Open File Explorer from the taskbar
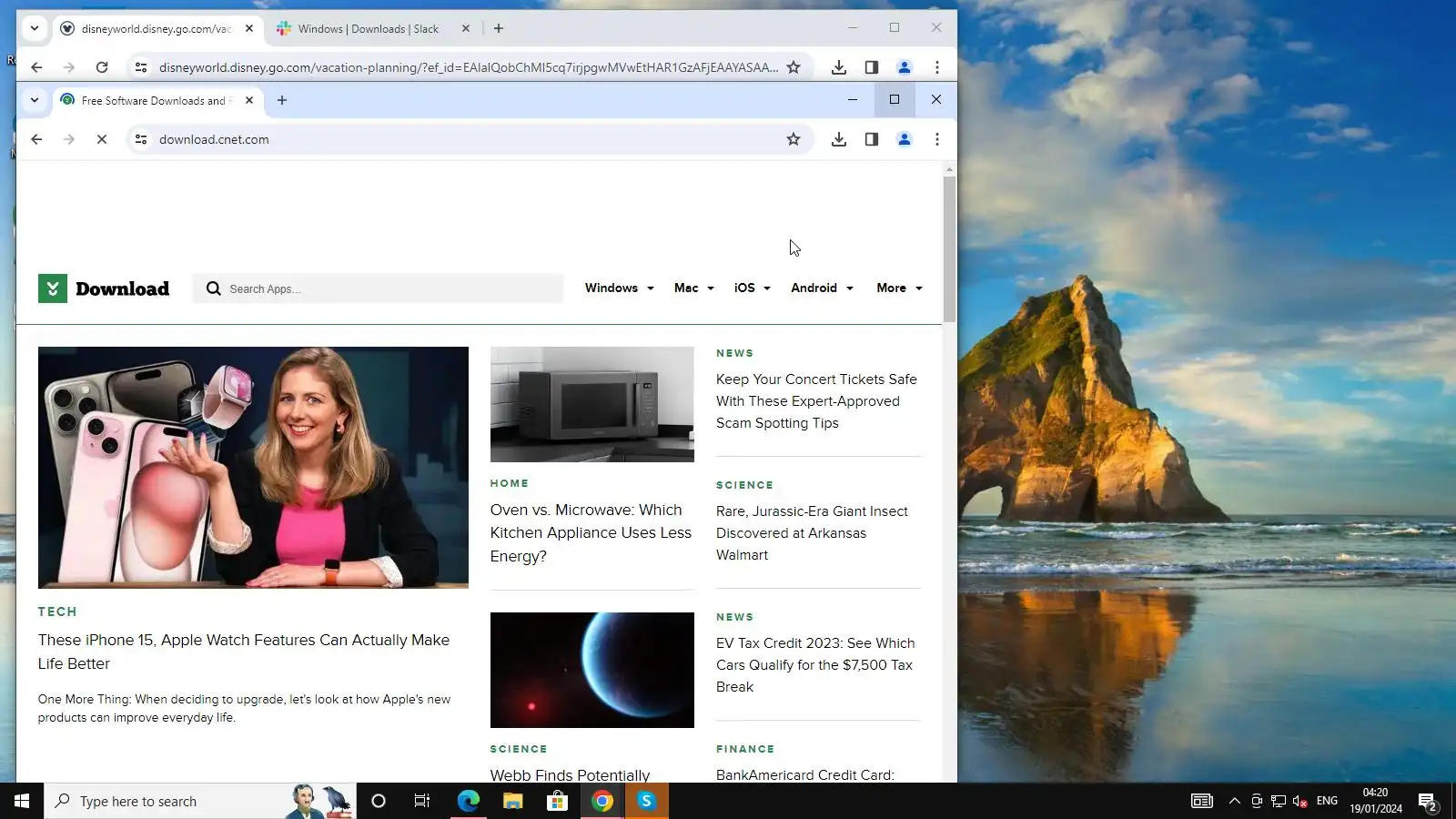Screen dimensions: 1456x819 click(512, 801)
